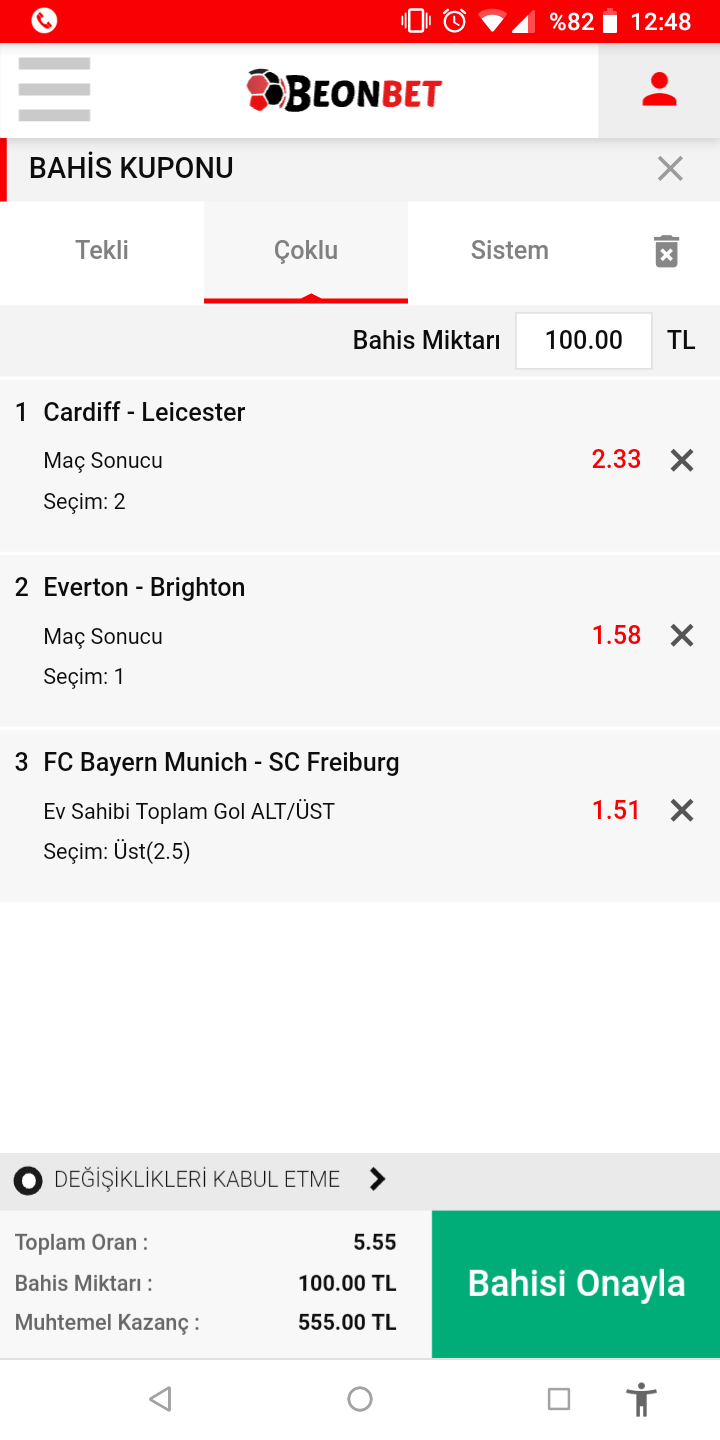Remove the Everton - Brighton bet
Viewport: 720px width, 1440px height.
click(682, 635)
